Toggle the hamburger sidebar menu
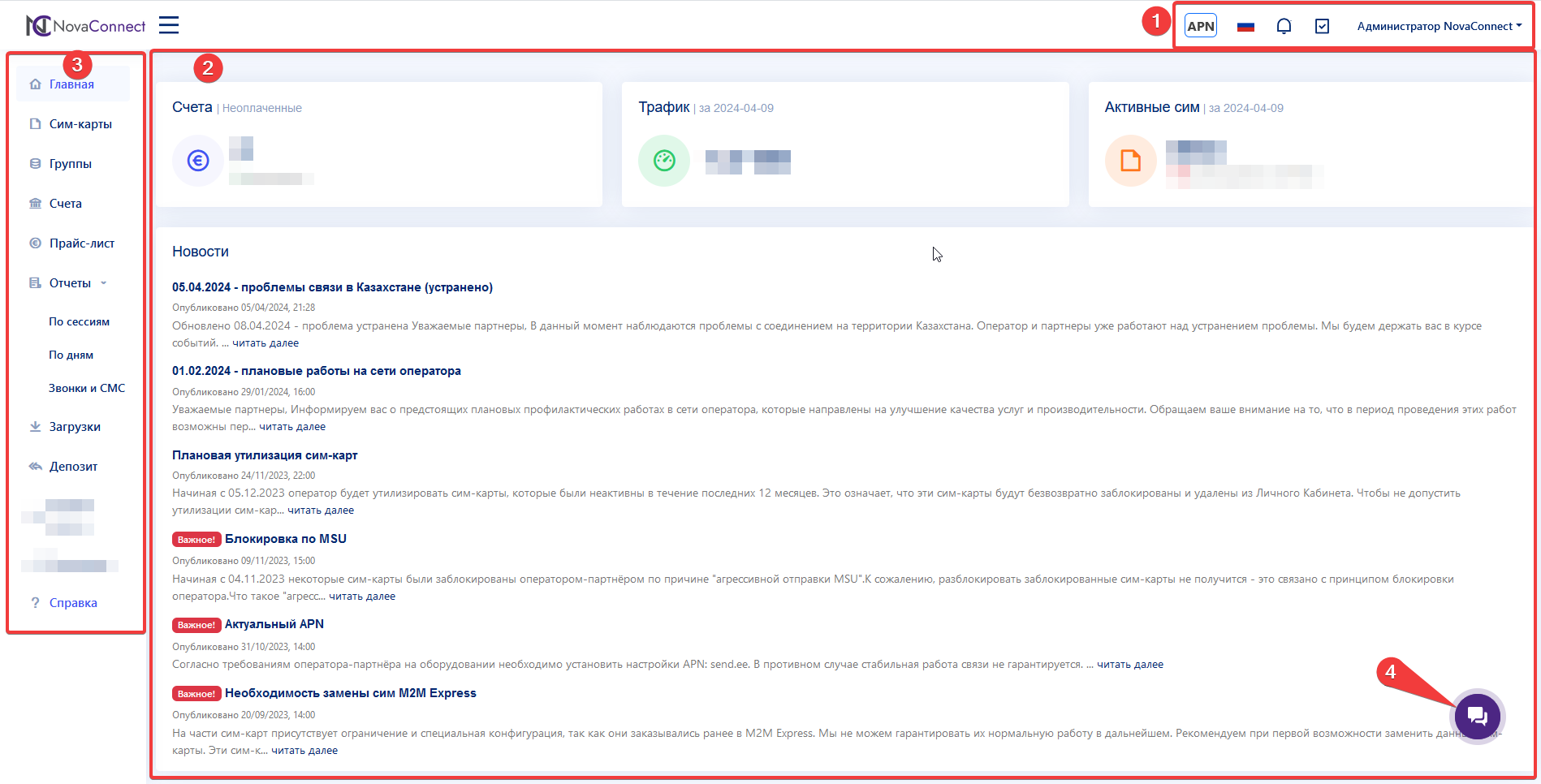Image resolution: width=1541 pixels, height=784 pixels. pyautogui.click(x=169, y=25)
